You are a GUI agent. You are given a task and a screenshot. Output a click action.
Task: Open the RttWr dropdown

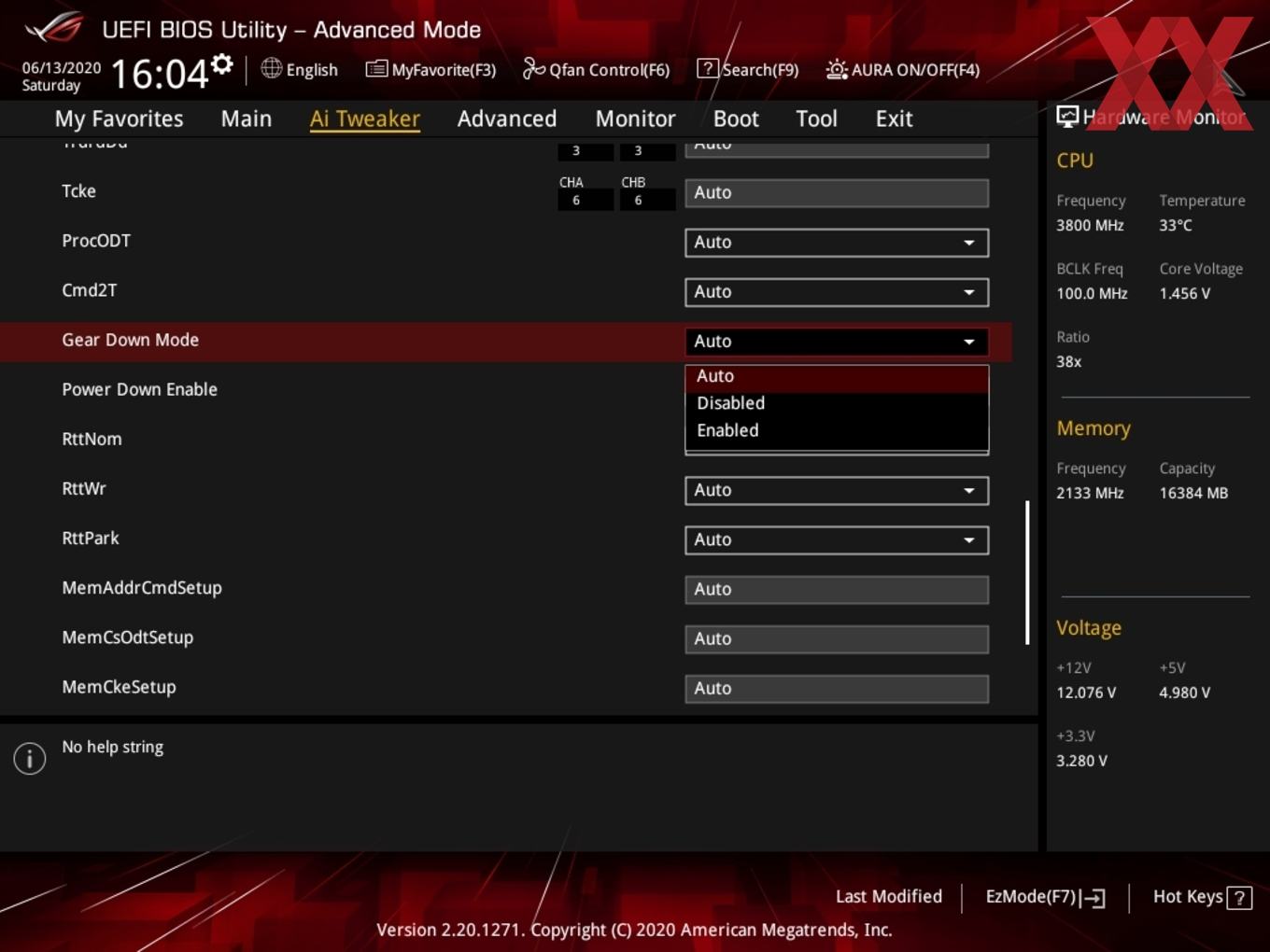[x=837, y=490]
